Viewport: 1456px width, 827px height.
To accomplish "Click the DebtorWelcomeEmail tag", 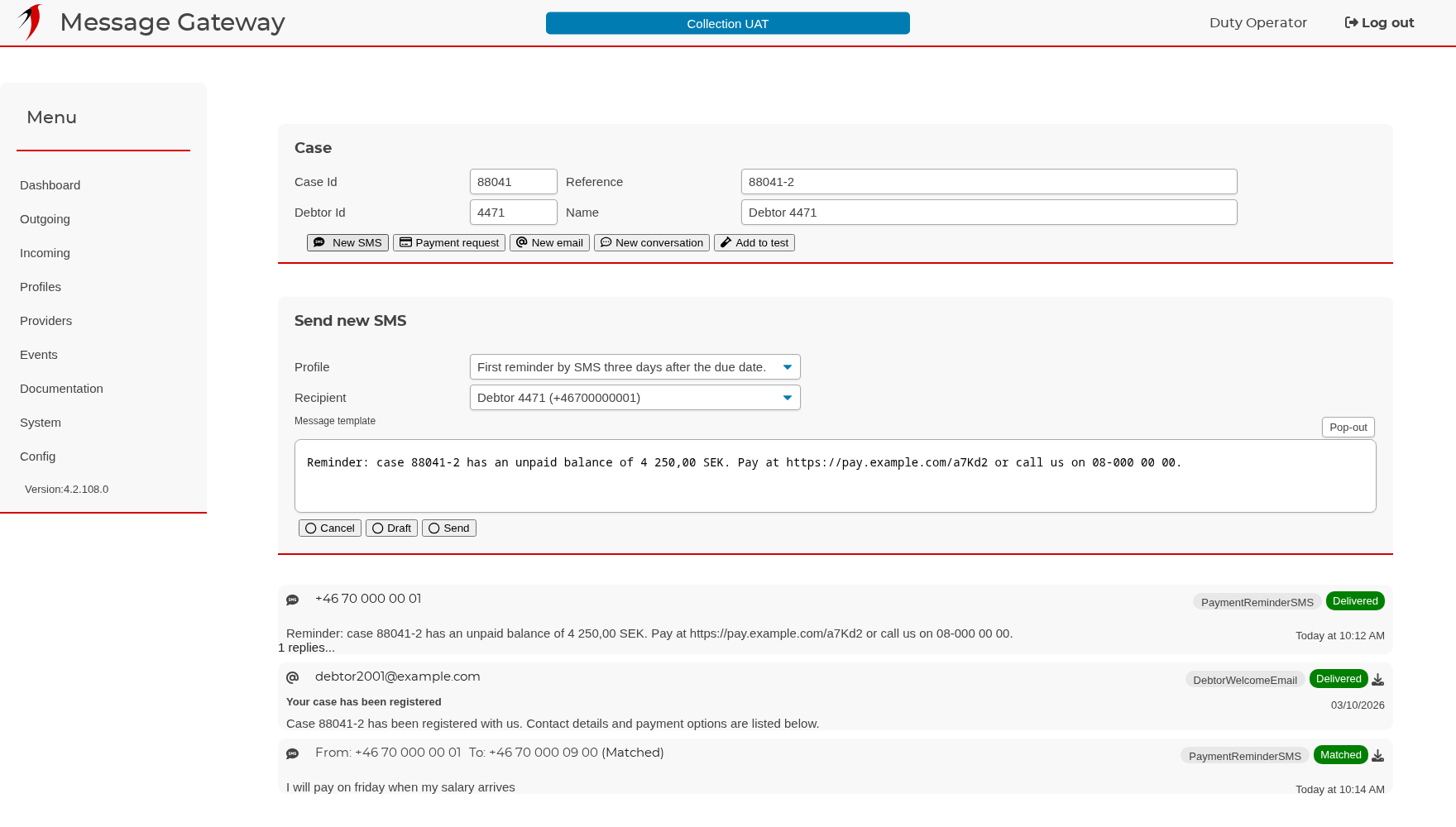I will pyautogui.click(x=1245, y=680).
